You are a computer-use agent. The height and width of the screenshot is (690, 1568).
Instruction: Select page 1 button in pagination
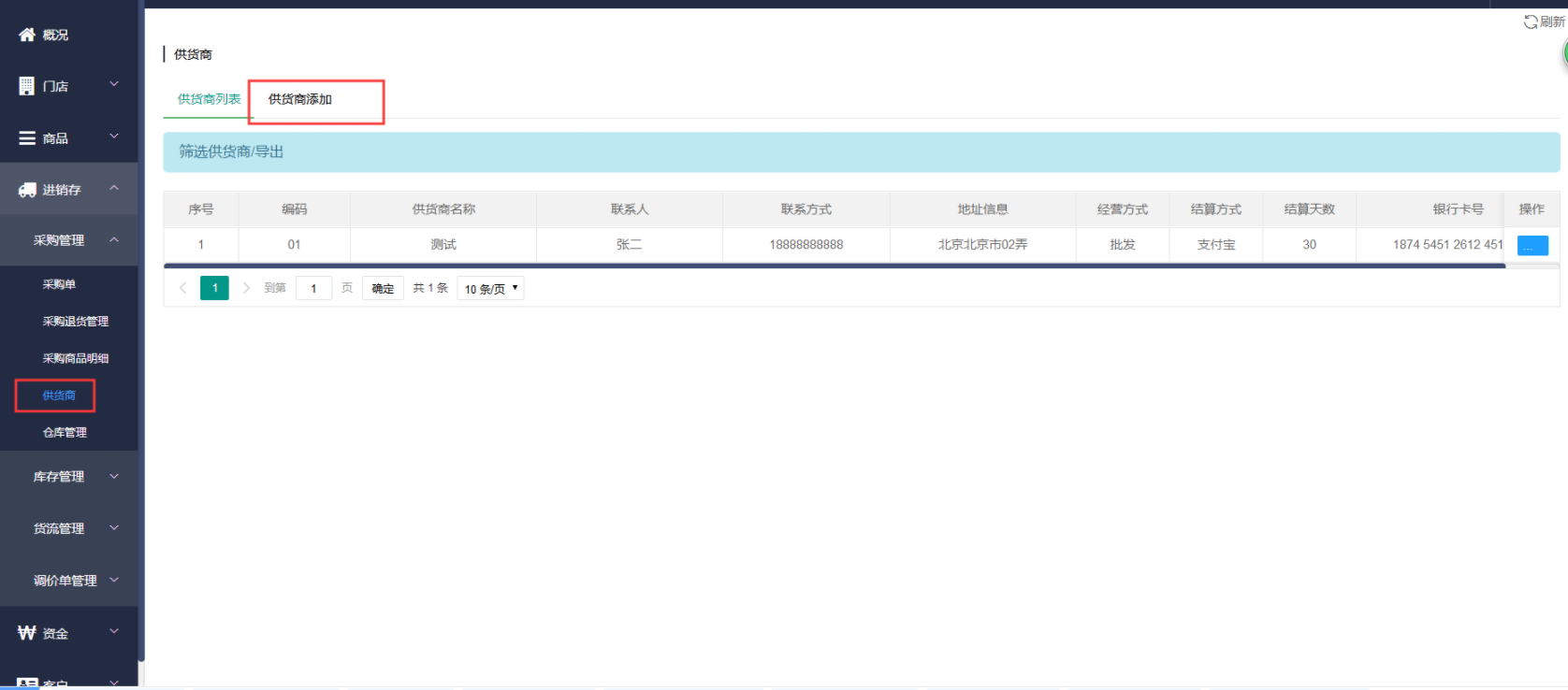(x=214, y=288)
